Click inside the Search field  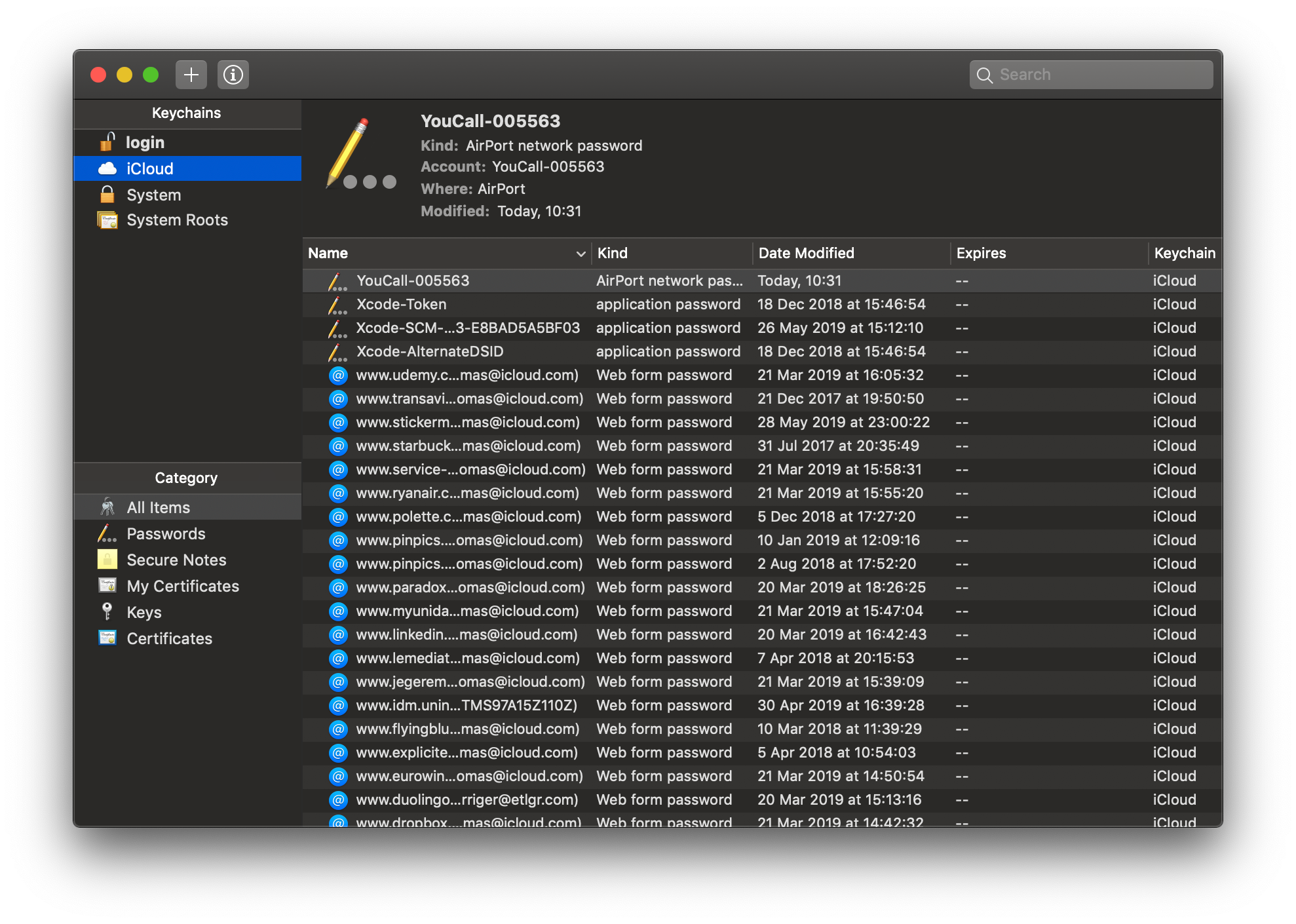(x=1091, y=74)
